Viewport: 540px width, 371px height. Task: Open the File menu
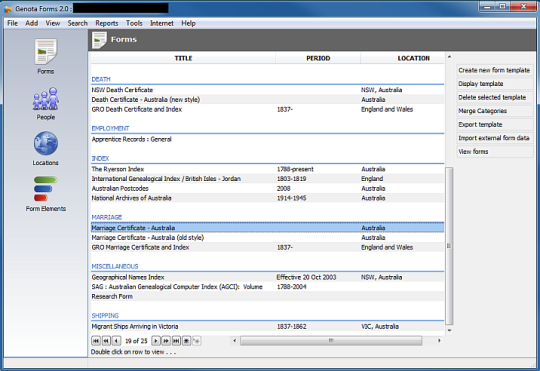coord(12,23)
